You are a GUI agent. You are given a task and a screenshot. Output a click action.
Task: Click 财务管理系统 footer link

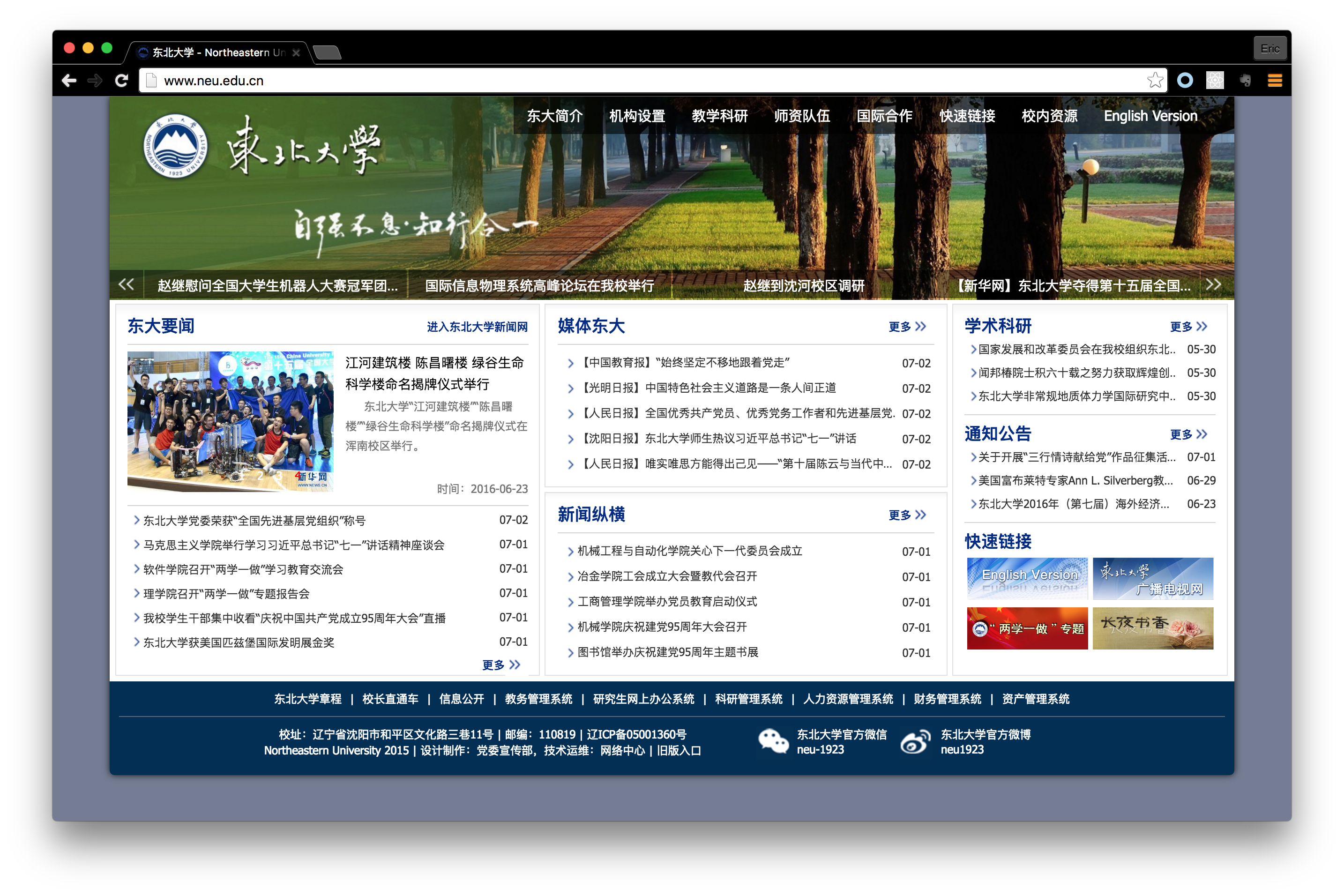[x=947, y=699]
